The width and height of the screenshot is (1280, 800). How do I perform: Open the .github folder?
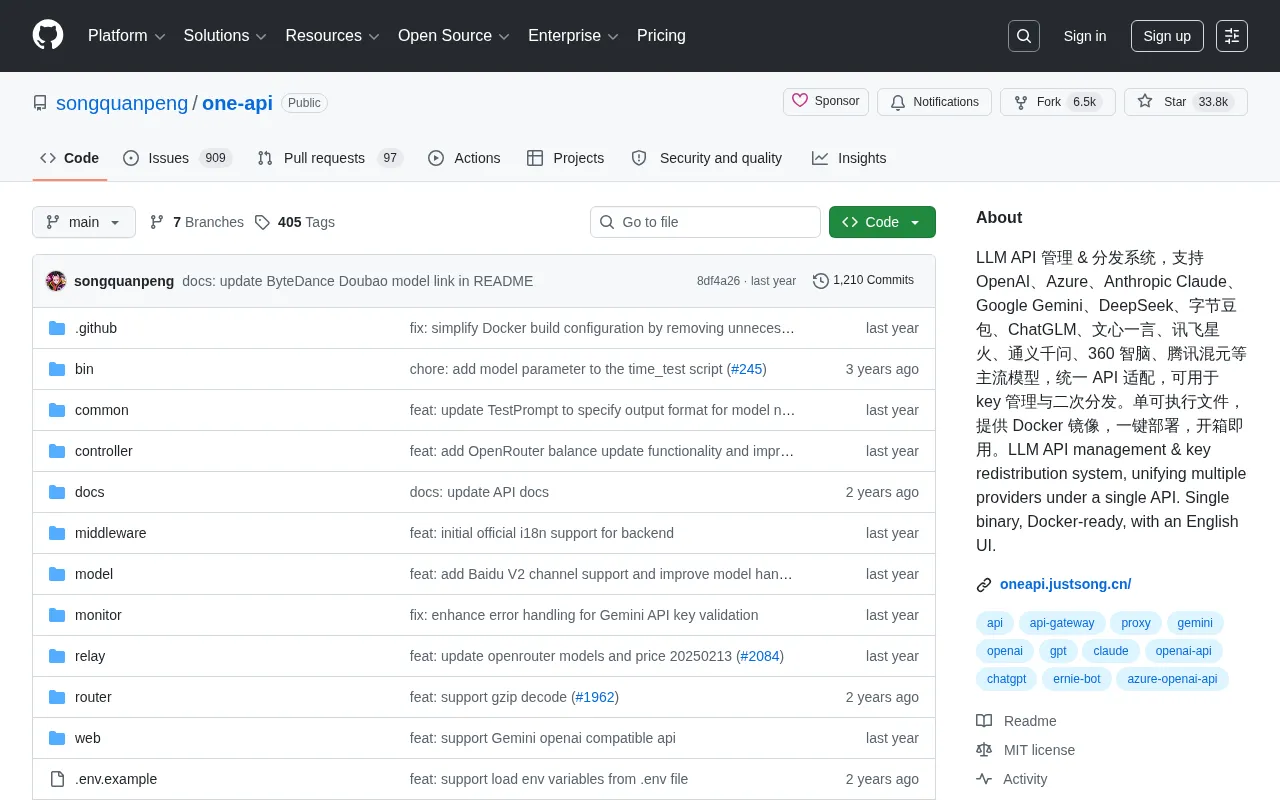pyautogui.click(x=96, y=328)
